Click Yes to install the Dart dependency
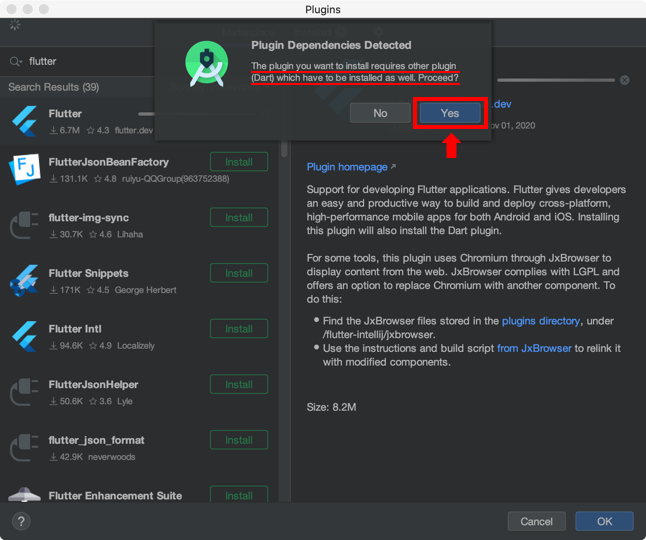The width and height of the screenshot is (646, 540). pyautogui.click(x=450, y=113)
